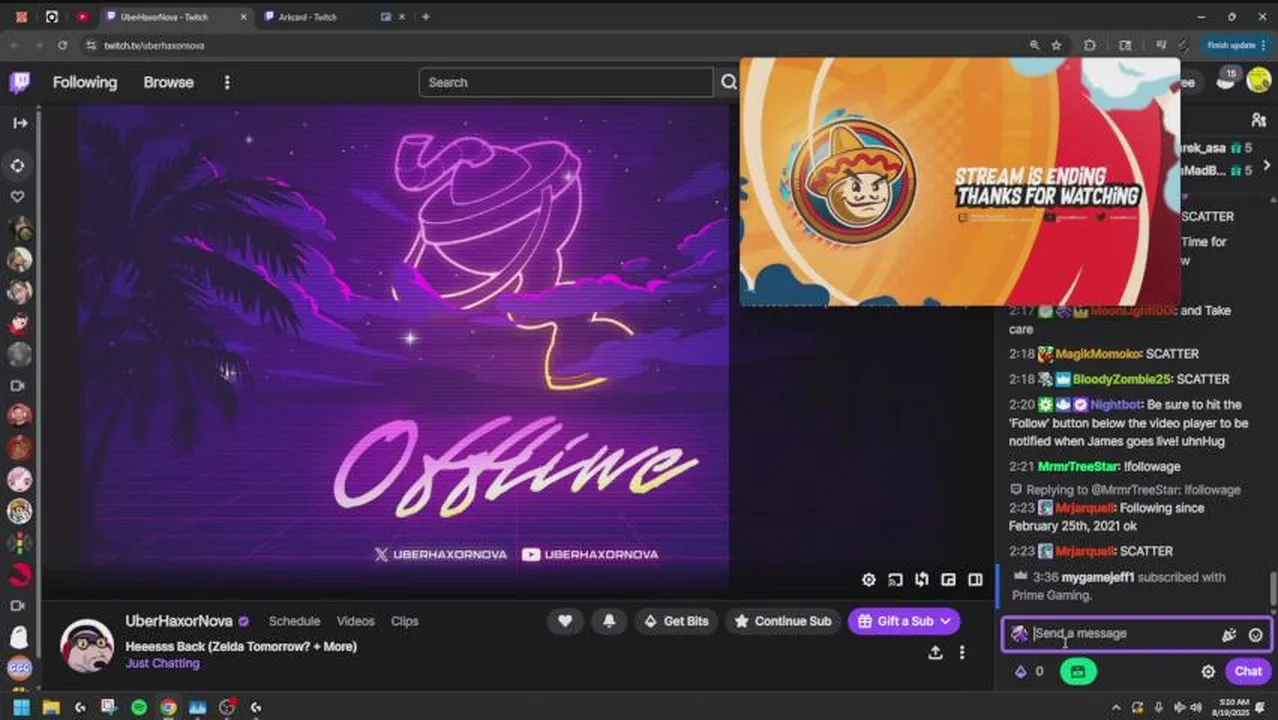This screenshot has height=720, width=1278.
Task: Open chat settings gear icon
Action: click(1208, 672)
